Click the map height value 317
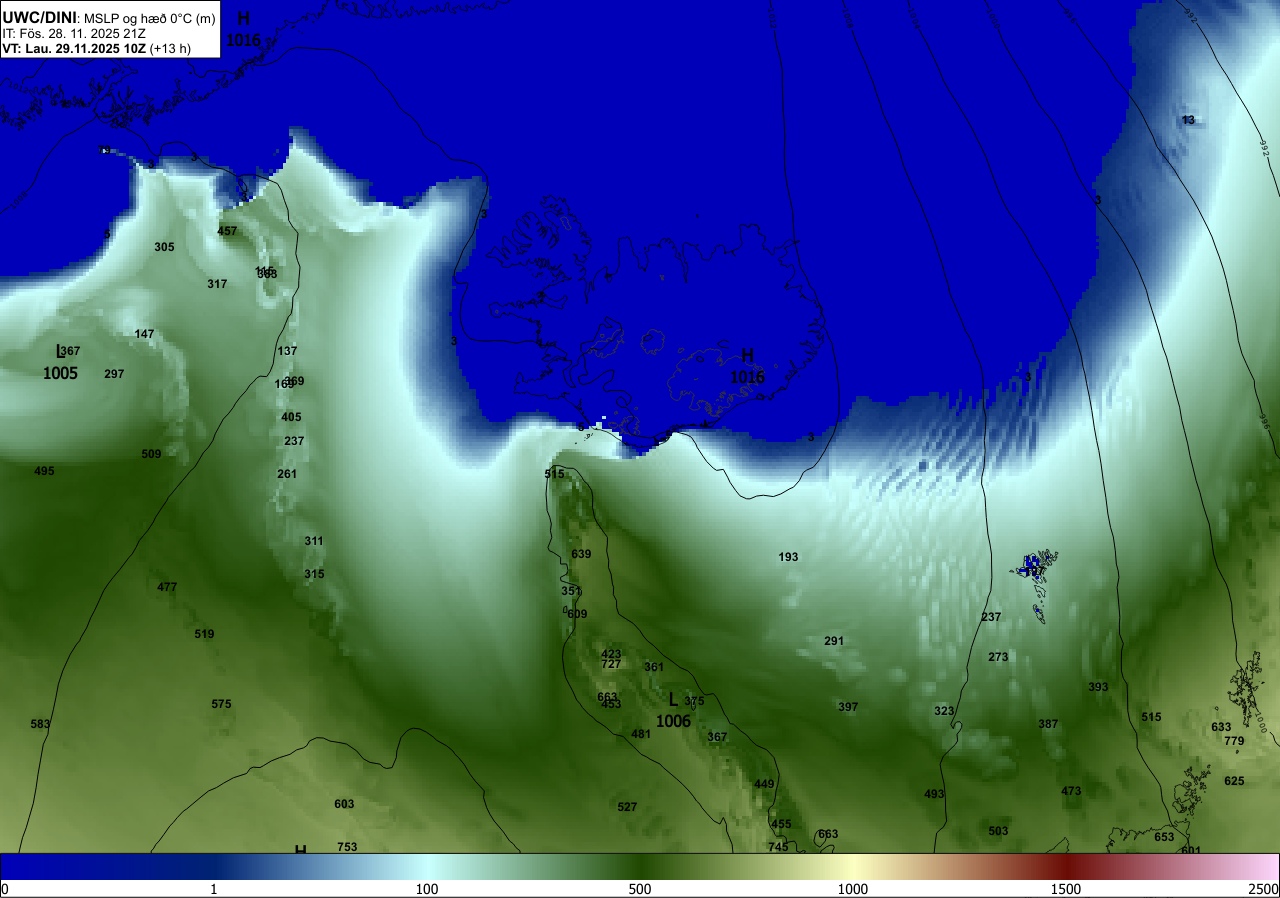The height and width of the screenshot is (898, 1280). click(x=217, y=284)
